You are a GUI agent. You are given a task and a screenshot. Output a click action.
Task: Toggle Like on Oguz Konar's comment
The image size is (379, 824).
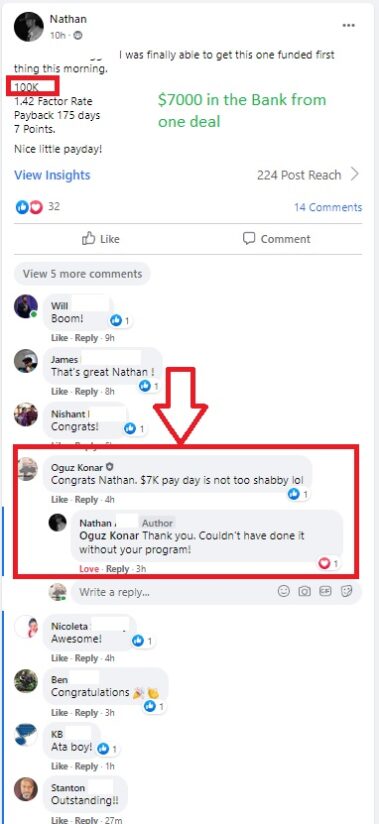pos(59,499)
